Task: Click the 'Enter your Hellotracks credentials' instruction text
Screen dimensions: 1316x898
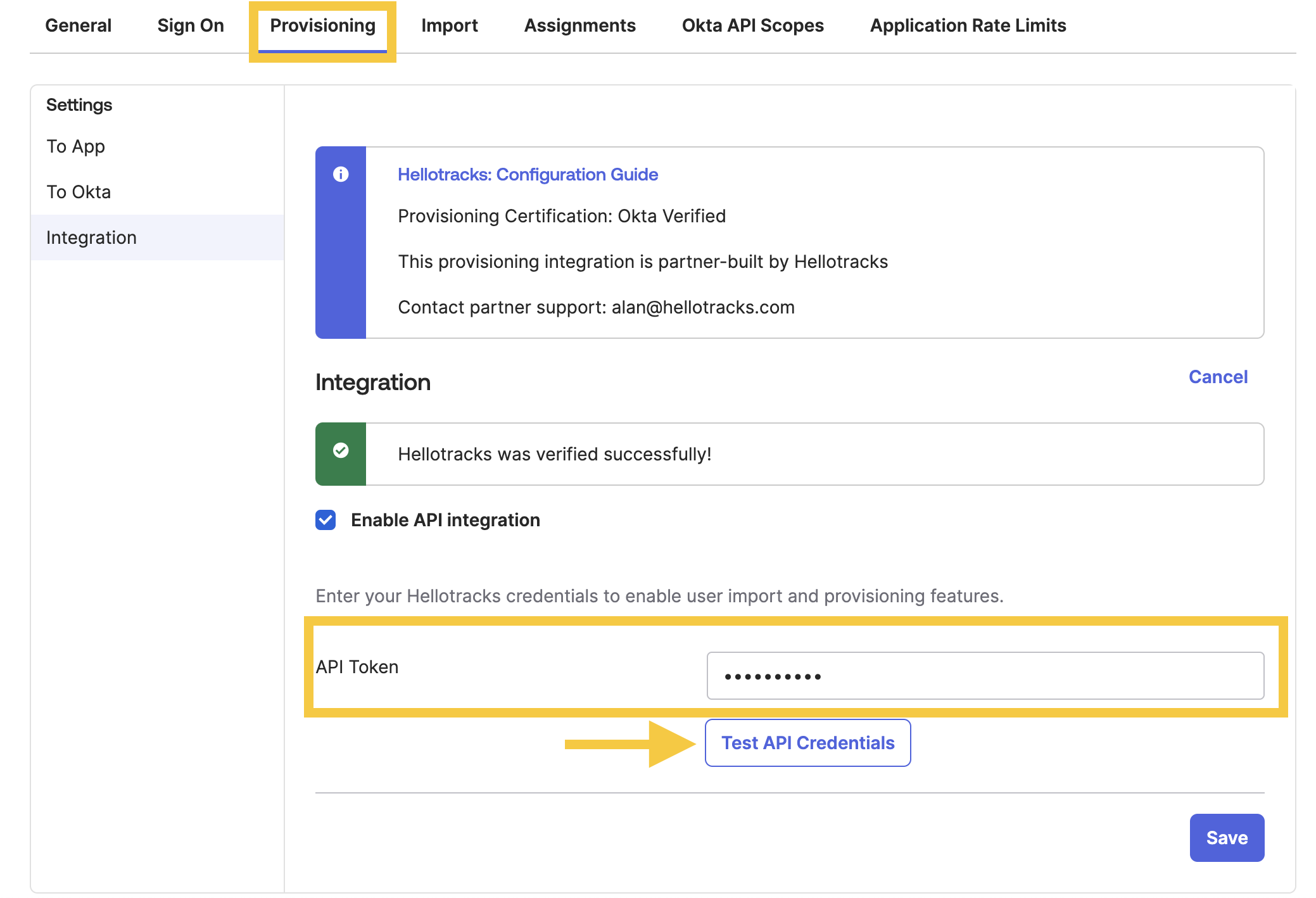Action: tap(659, 596)
